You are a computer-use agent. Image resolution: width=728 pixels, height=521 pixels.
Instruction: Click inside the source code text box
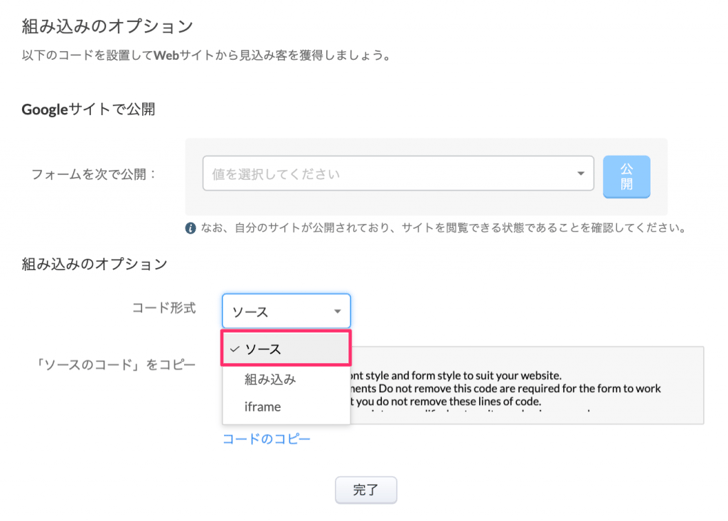click(527, 385)
